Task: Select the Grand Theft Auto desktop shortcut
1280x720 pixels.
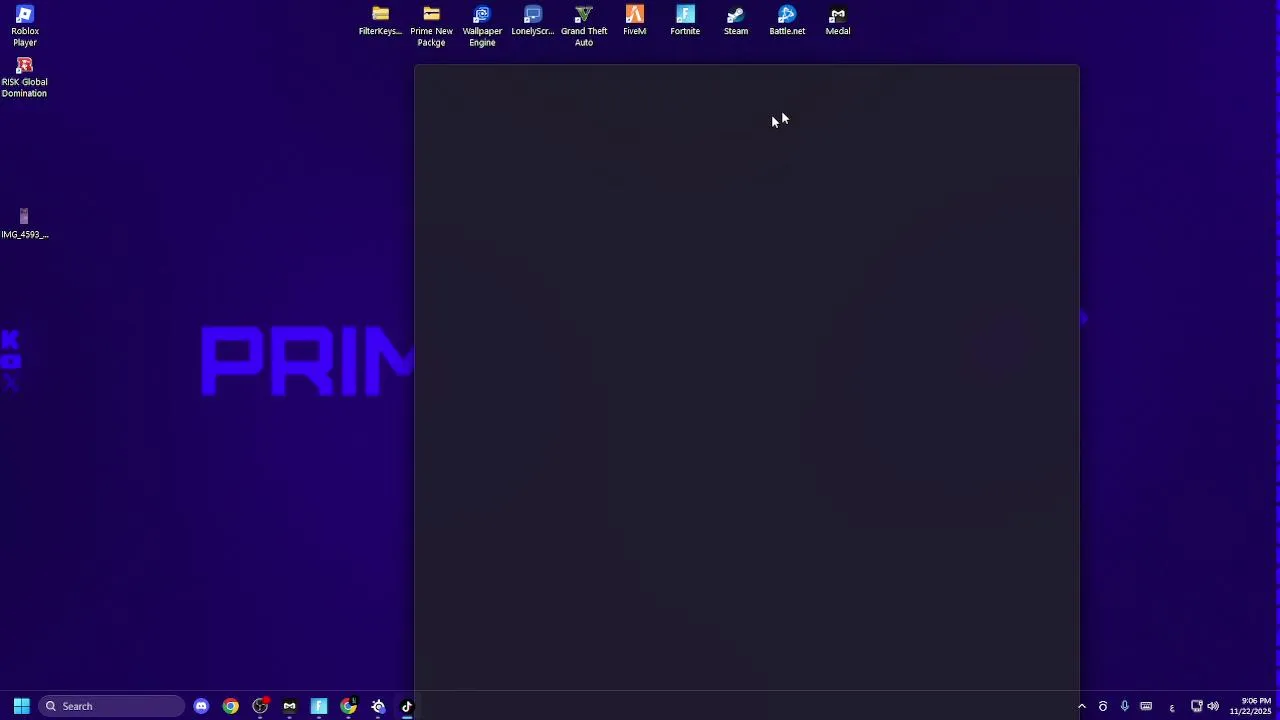Action: 584,26
